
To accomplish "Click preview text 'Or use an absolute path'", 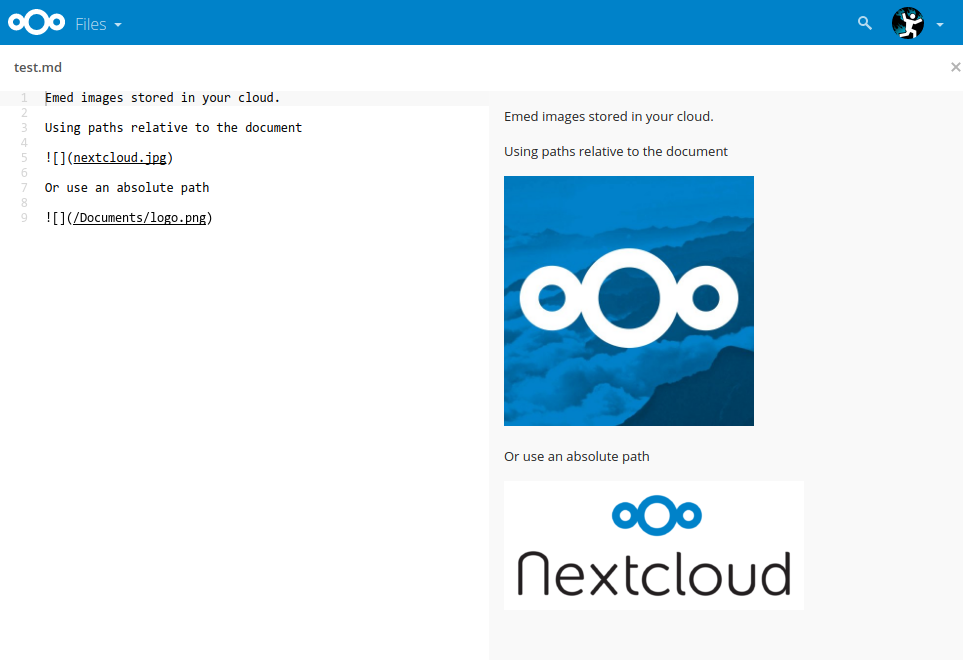I will (577, 457).
